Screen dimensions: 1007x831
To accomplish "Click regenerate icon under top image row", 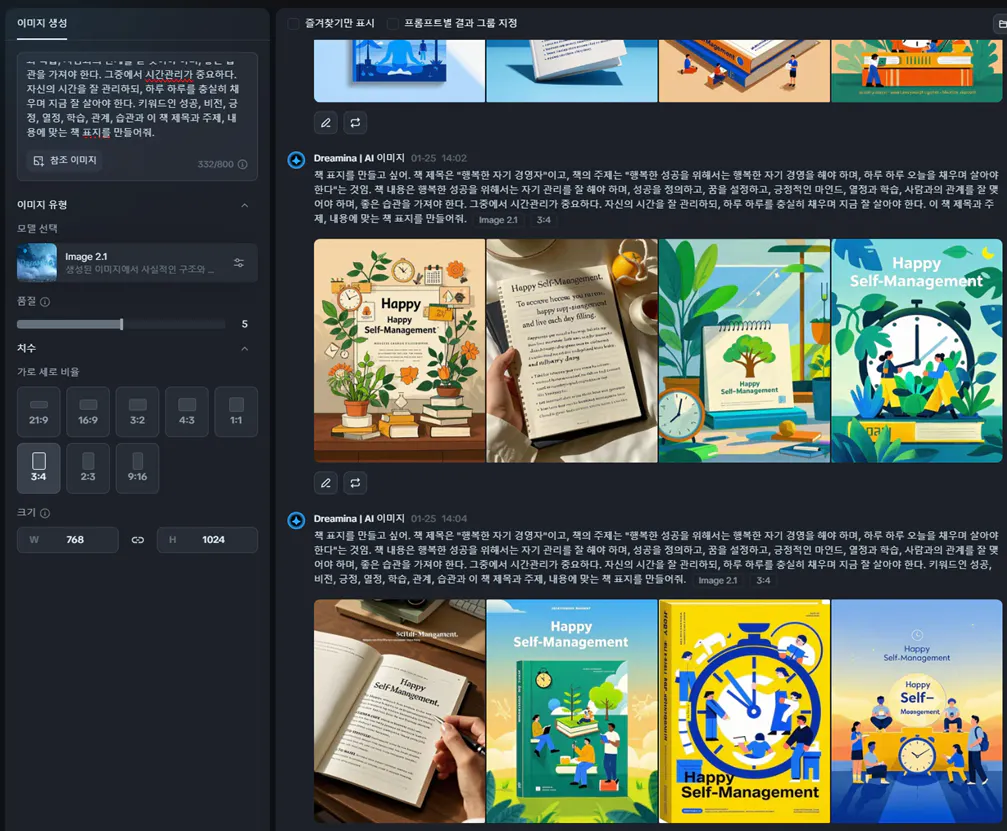I will (x=355, y=123).
